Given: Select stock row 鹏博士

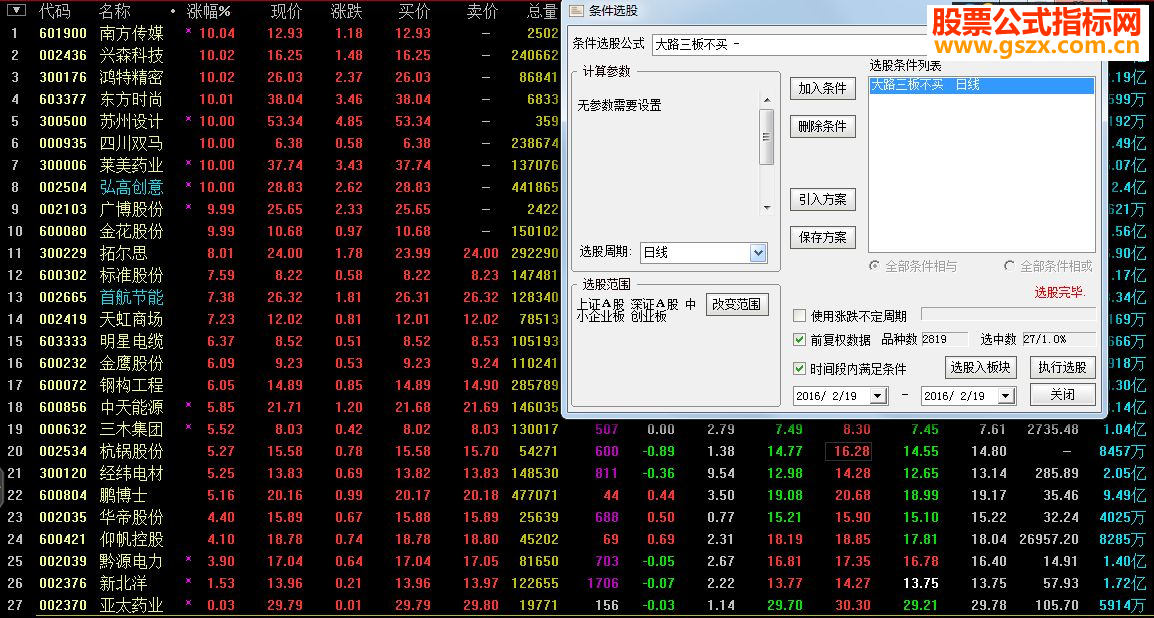Looking at the screenshot, I should (x=576, y=496).
